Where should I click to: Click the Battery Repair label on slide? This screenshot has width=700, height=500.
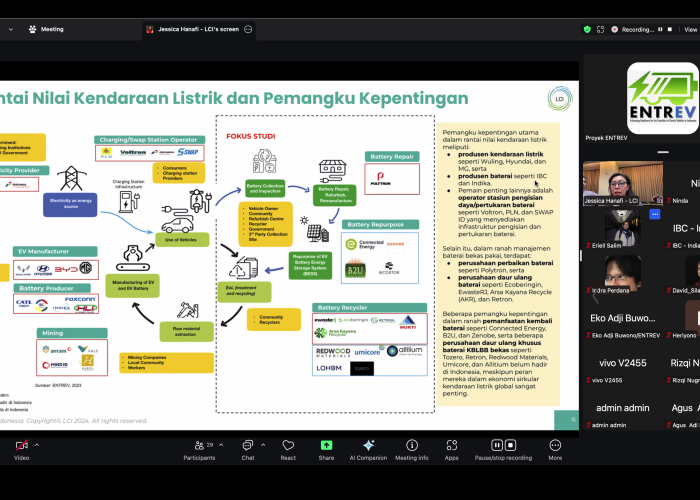(x=392, y=157)
